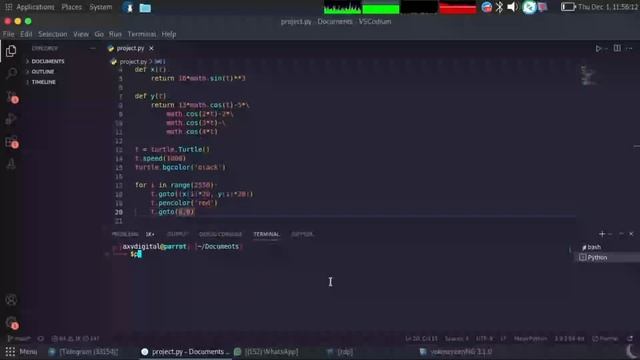Create a new terminal with plus icon
This screenshot has height=360, width=640.
click(x=602, y=234)
